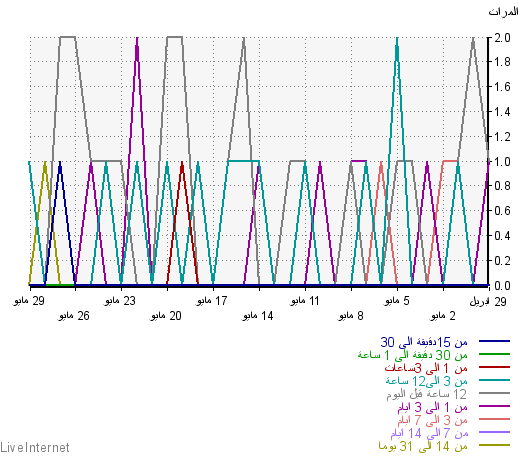Select legend text 'من 15دقيقة الى 30'
This screenshot has height=457, width=520.
424,342
